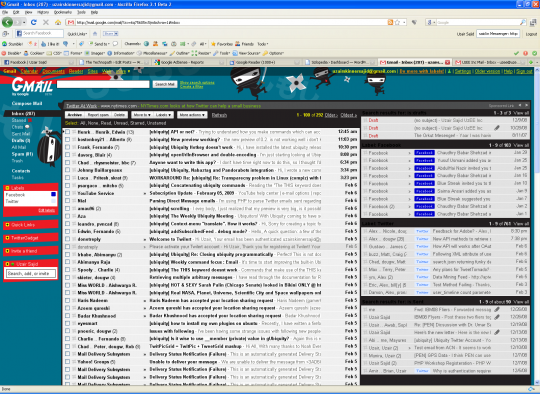
Task: Go to the browser Home icon
Action: tap(58, 22)
